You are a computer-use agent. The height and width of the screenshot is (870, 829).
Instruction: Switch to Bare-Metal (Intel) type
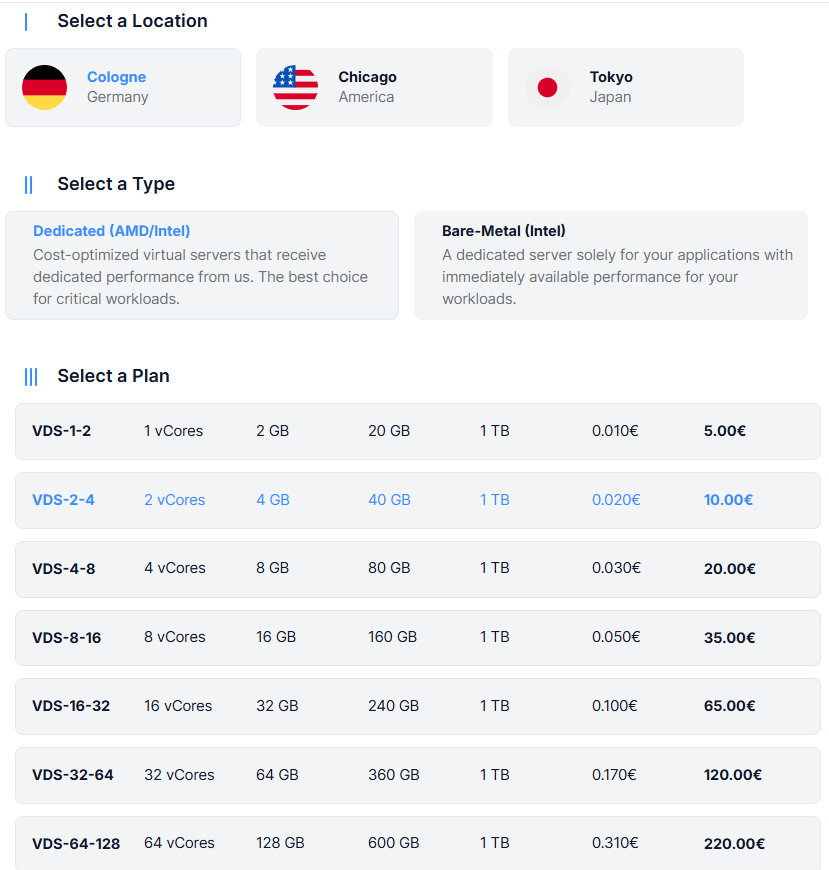[610, 265]
